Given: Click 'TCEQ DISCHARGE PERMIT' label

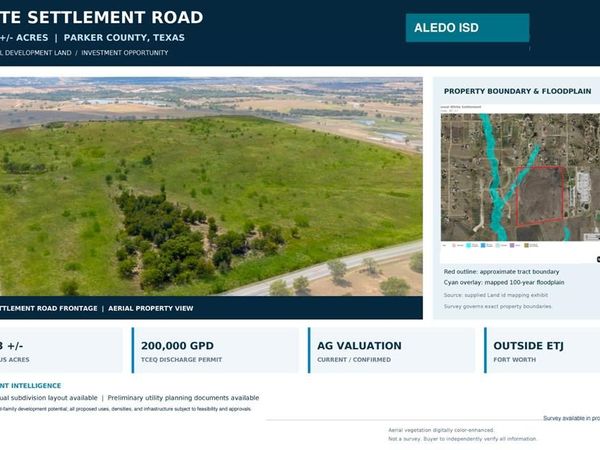Looking at the screenshot, I should tap(181, 360).
